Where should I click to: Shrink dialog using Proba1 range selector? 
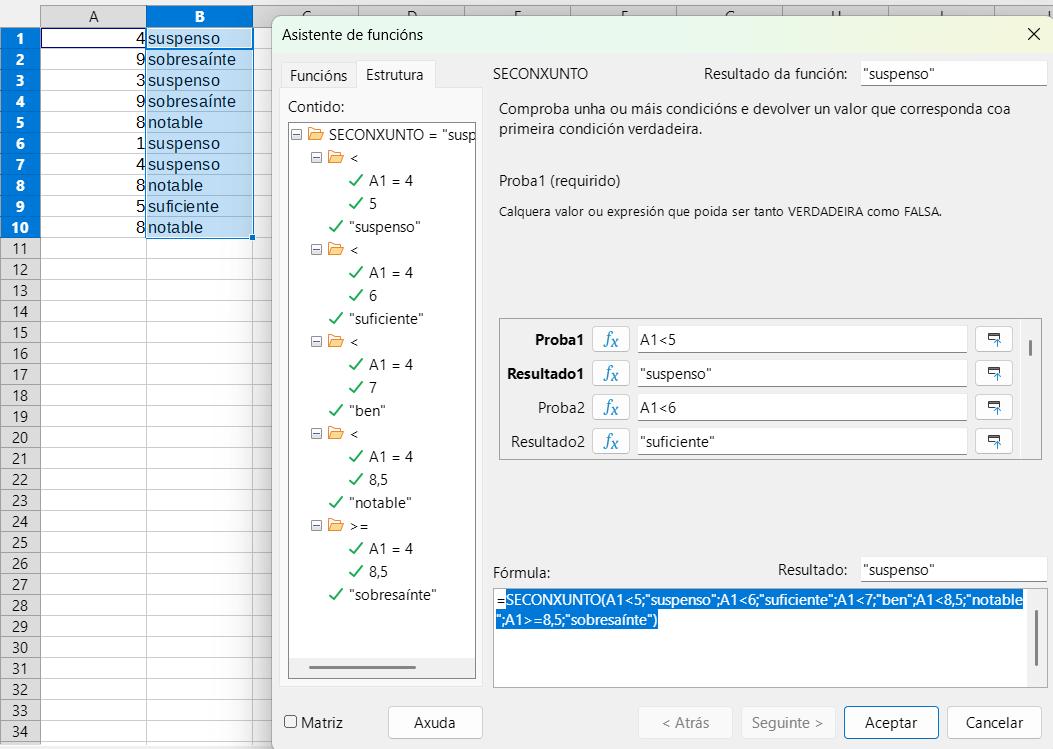click(x=994, y=339)
